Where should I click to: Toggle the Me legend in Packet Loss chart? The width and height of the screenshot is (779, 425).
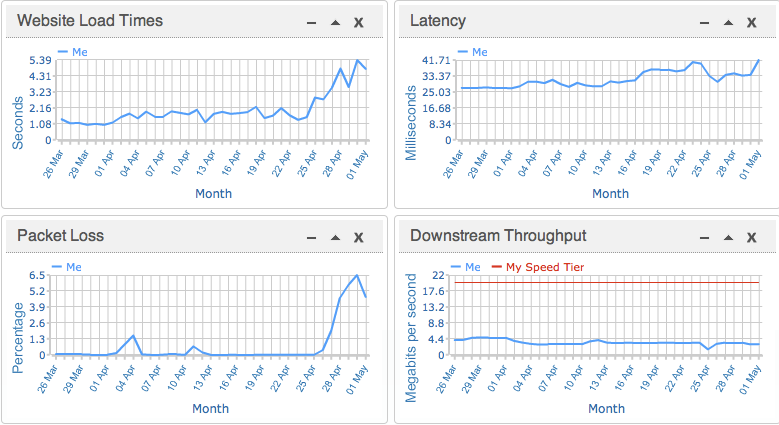[67, 267]
